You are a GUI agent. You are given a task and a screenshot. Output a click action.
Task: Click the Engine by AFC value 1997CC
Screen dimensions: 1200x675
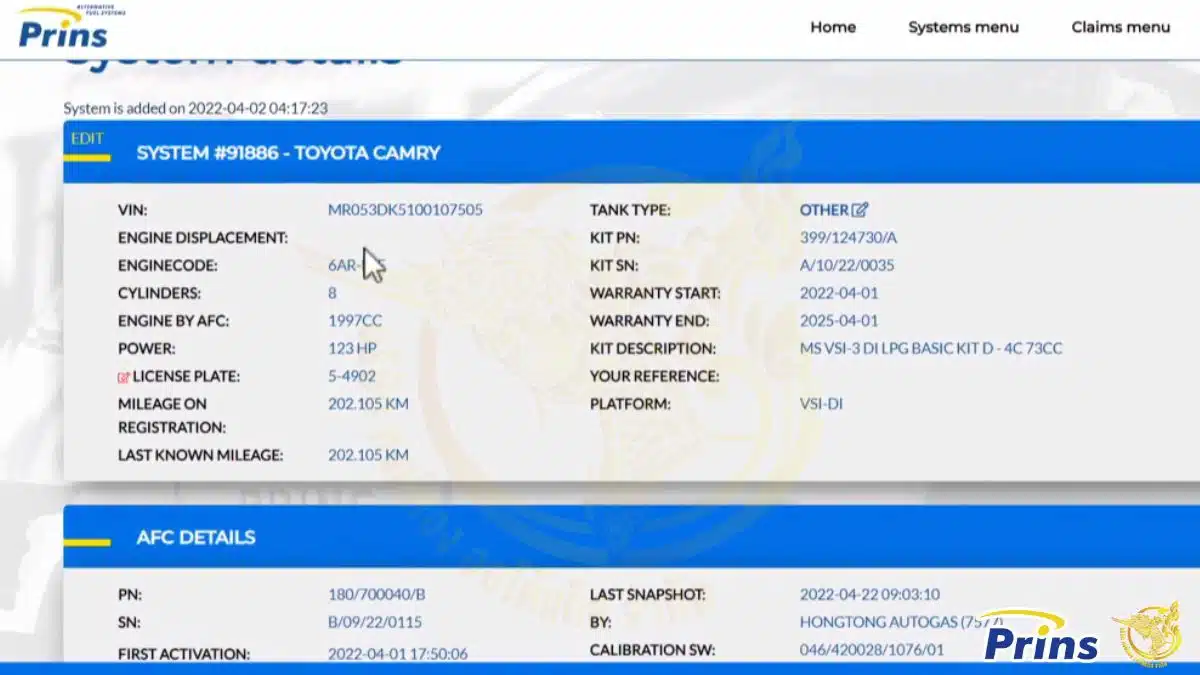pyautogui.click(x=355, y=321)
